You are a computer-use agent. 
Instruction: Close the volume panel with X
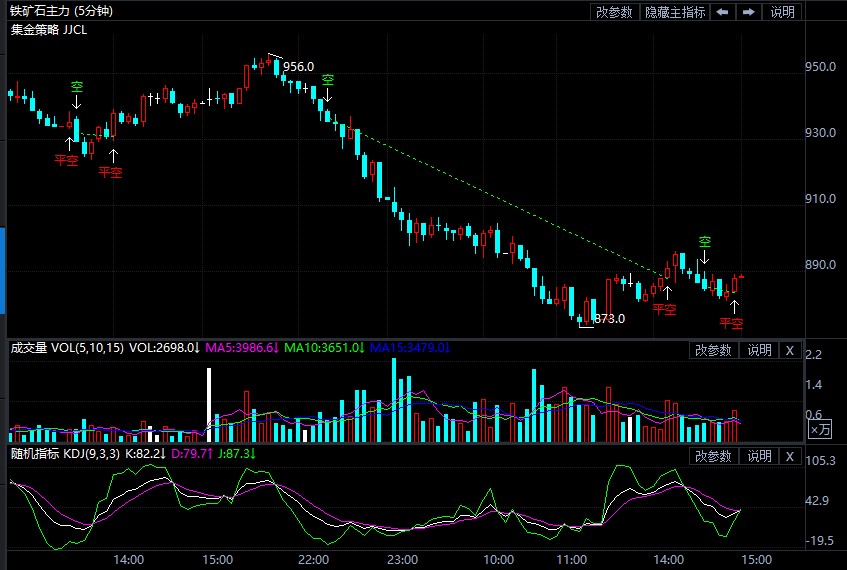coord(789,350)
